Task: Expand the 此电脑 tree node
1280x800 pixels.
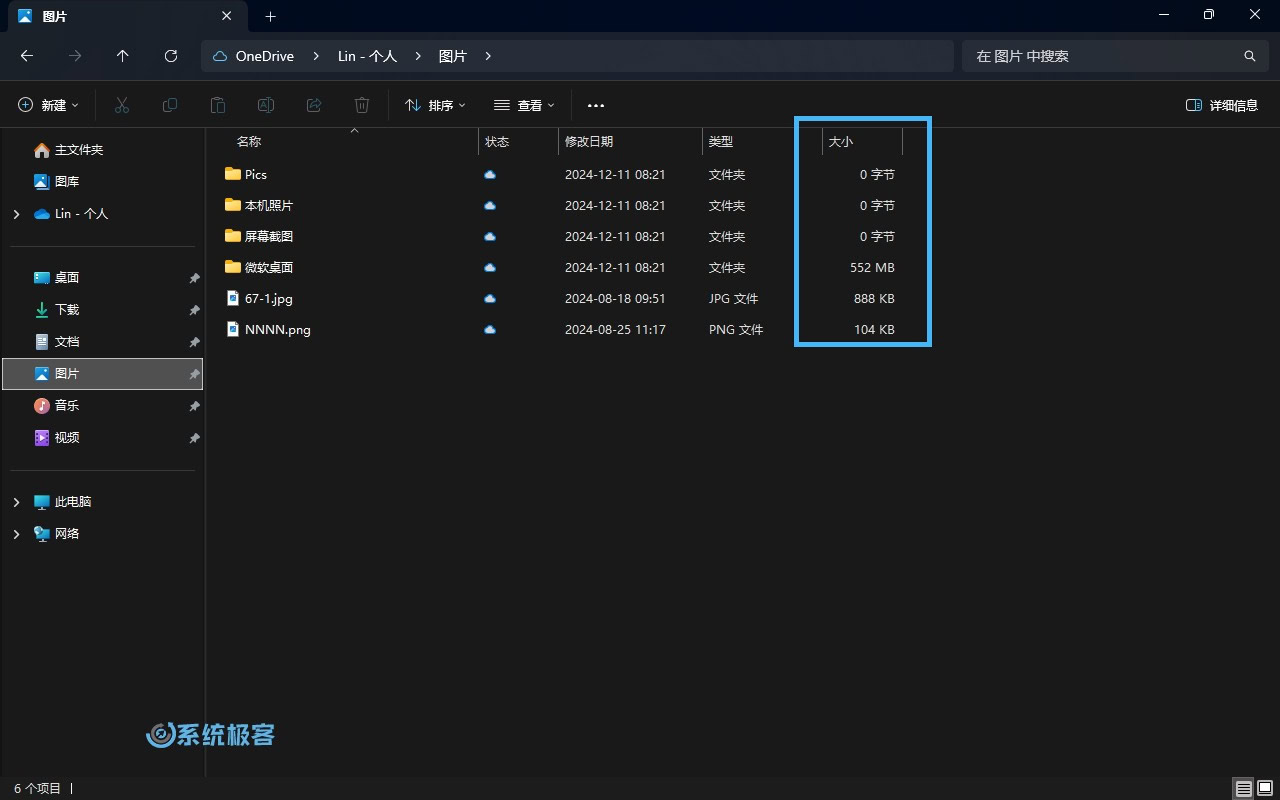Action: click(16, 502)
